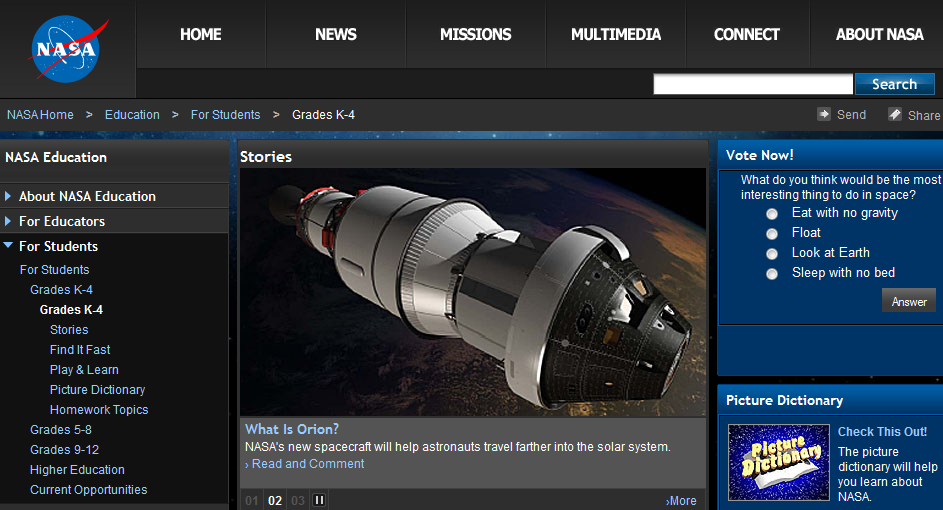Open the 'What Is Orion?' story title
943x510 pixels.
pyautogui.click(x=292, y=429)
